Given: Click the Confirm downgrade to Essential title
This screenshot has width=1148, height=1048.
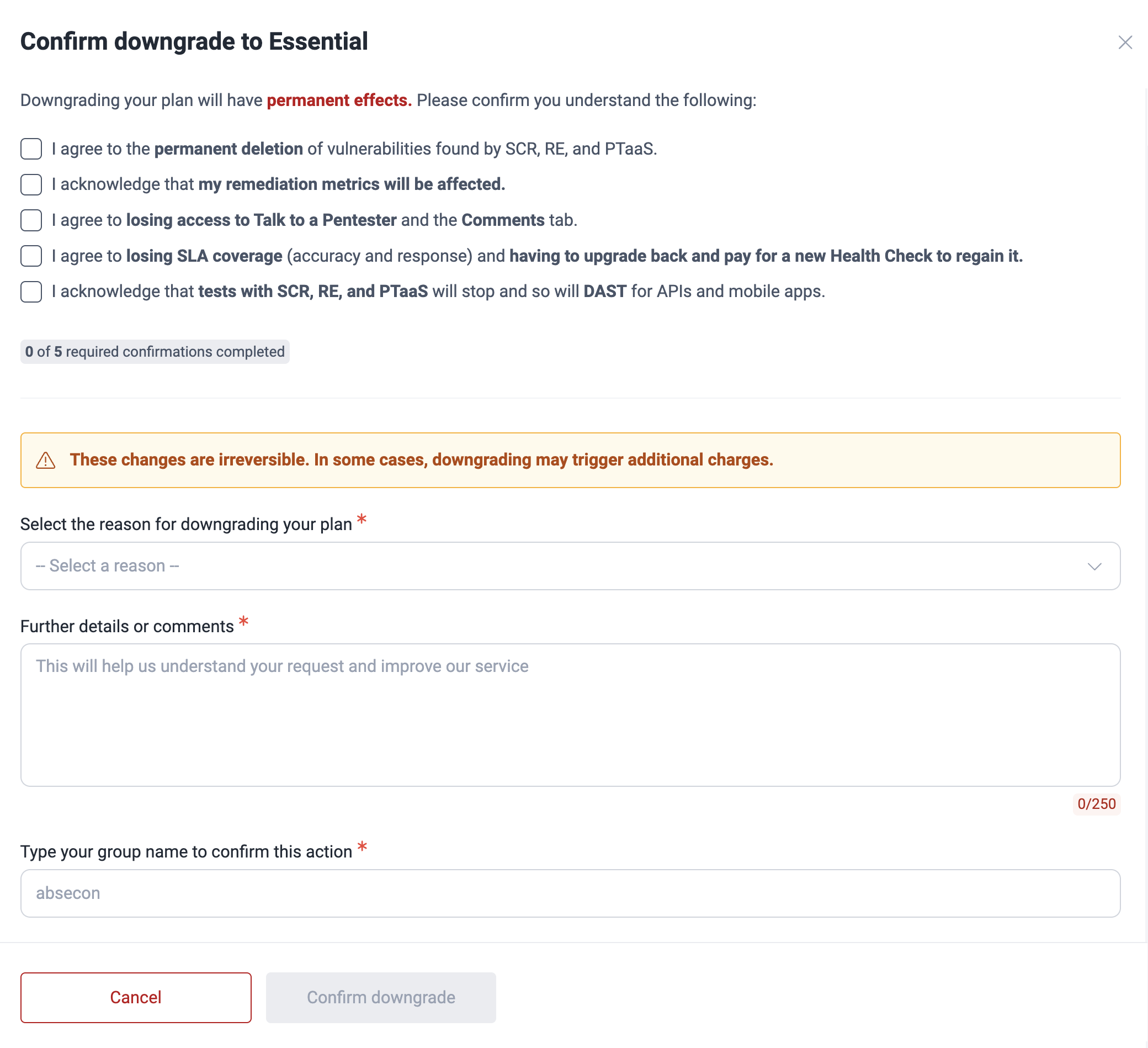Looking at the screenshot, I should pos(194,40).
